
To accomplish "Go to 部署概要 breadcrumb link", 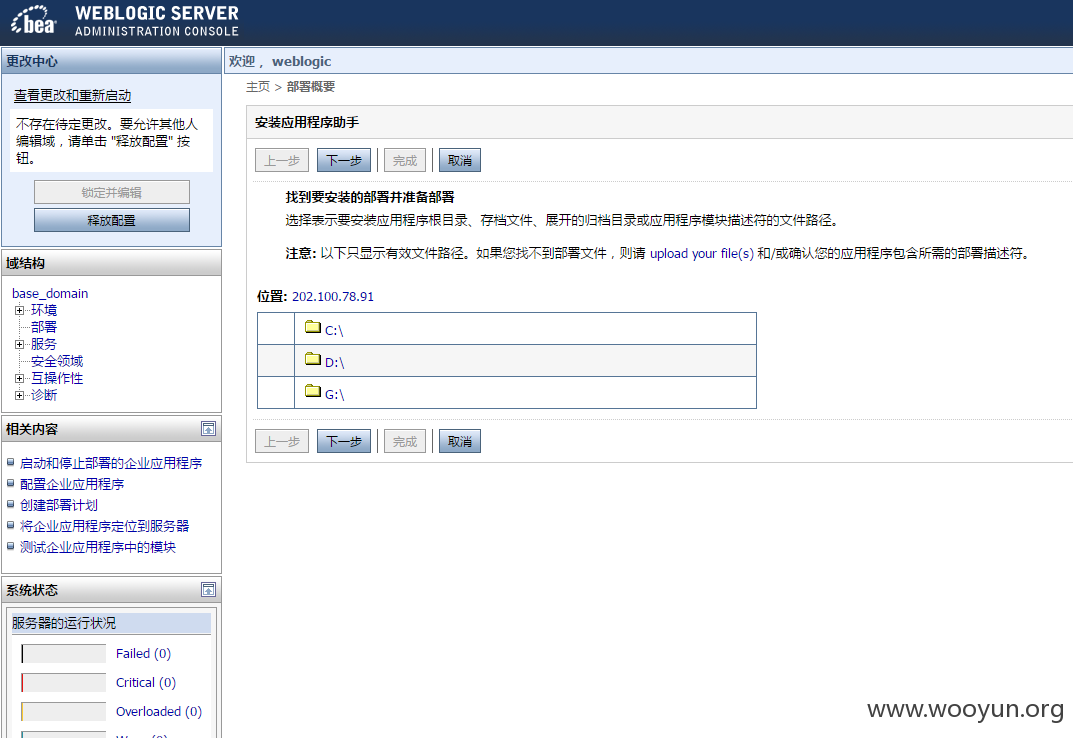I will click(311, 87).
